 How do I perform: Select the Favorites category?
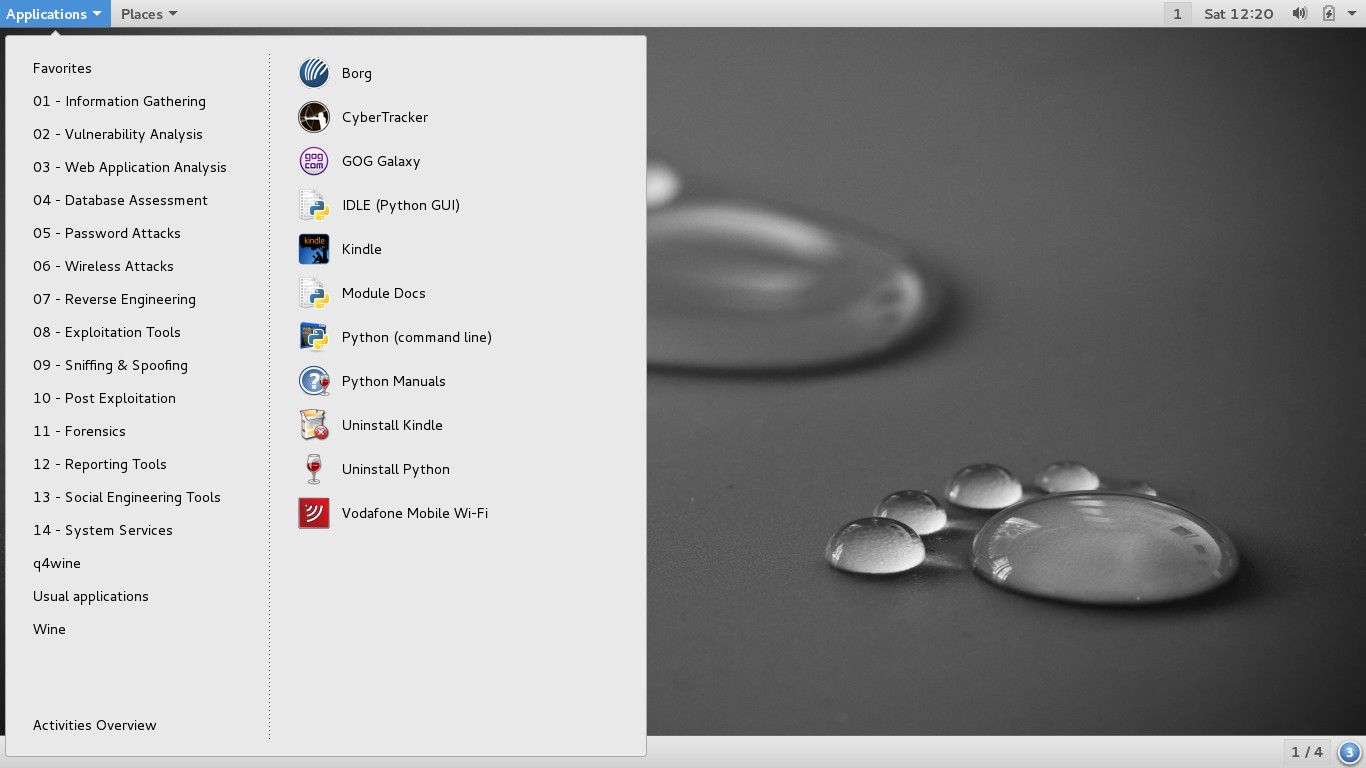tap(62, 68)
